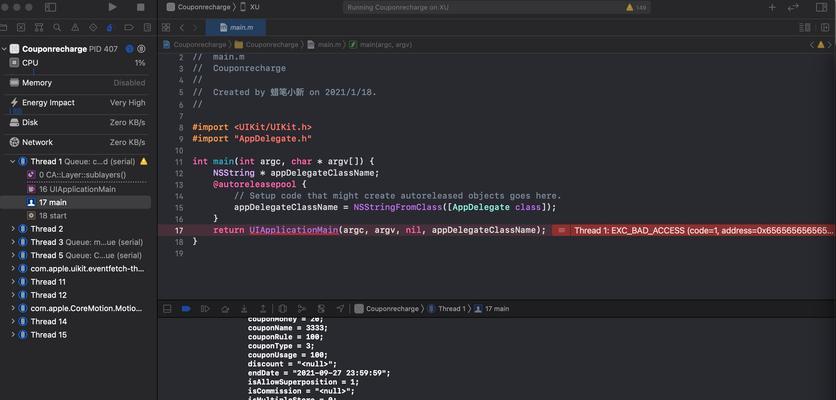Open the source control navigator
This screenshot has height=400, width=836.
(20, 28)
